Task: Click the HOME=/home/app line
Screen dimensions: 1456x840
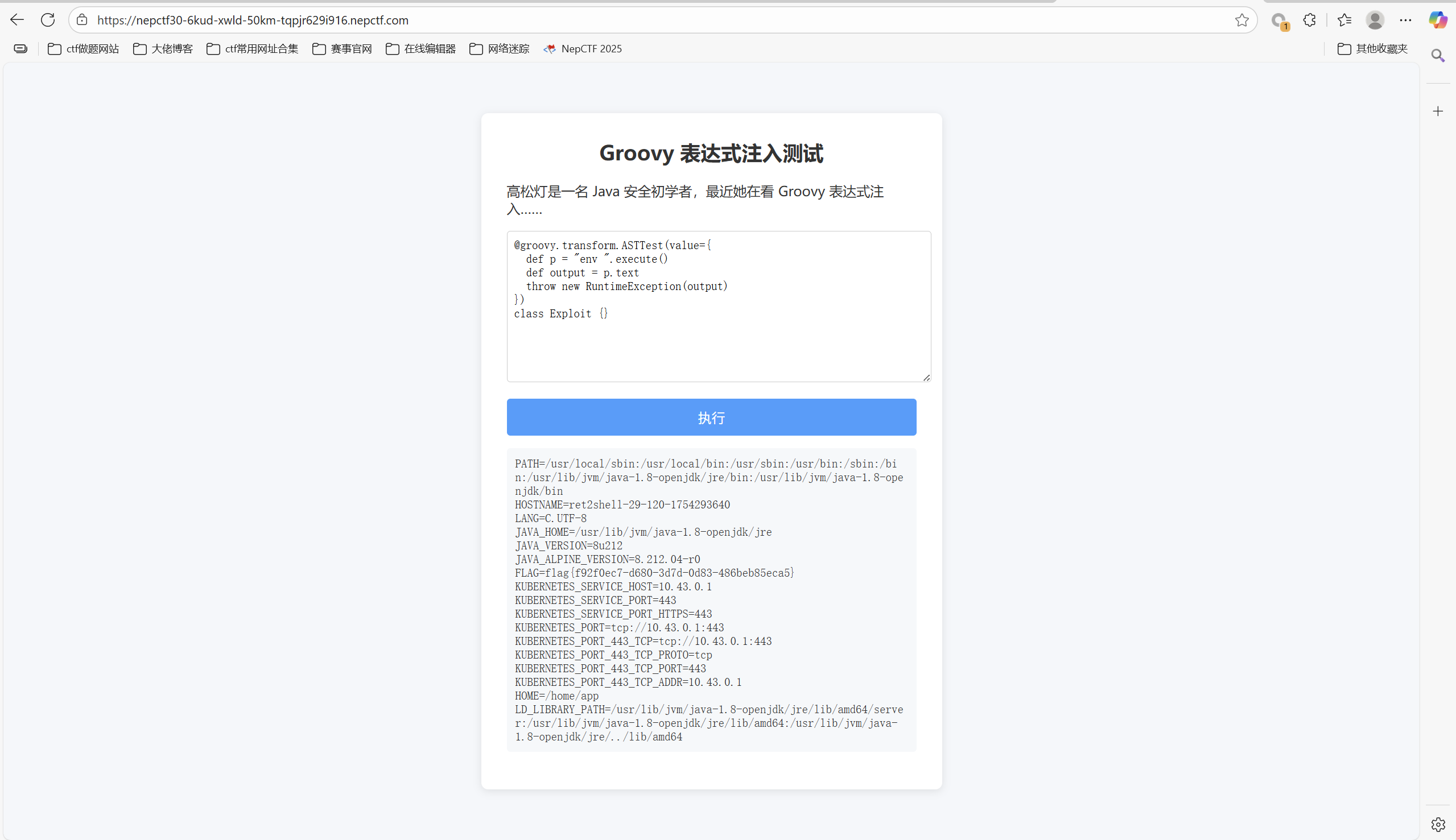Action: [556, 696]
